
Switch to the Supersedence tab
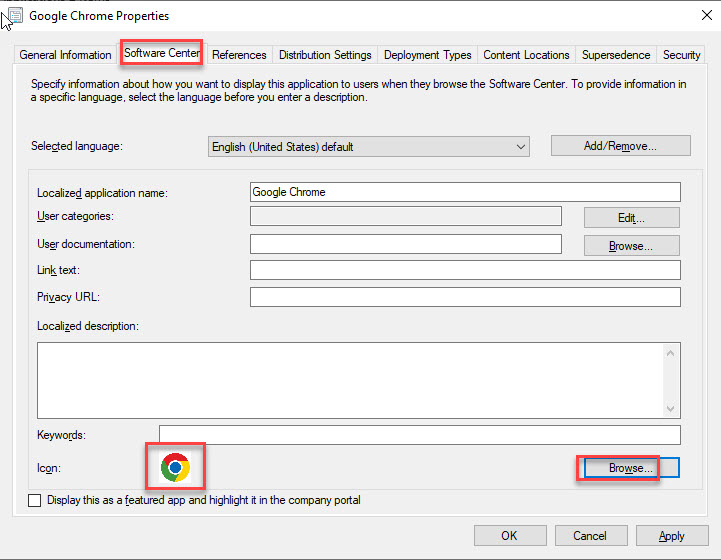[616, 55]
